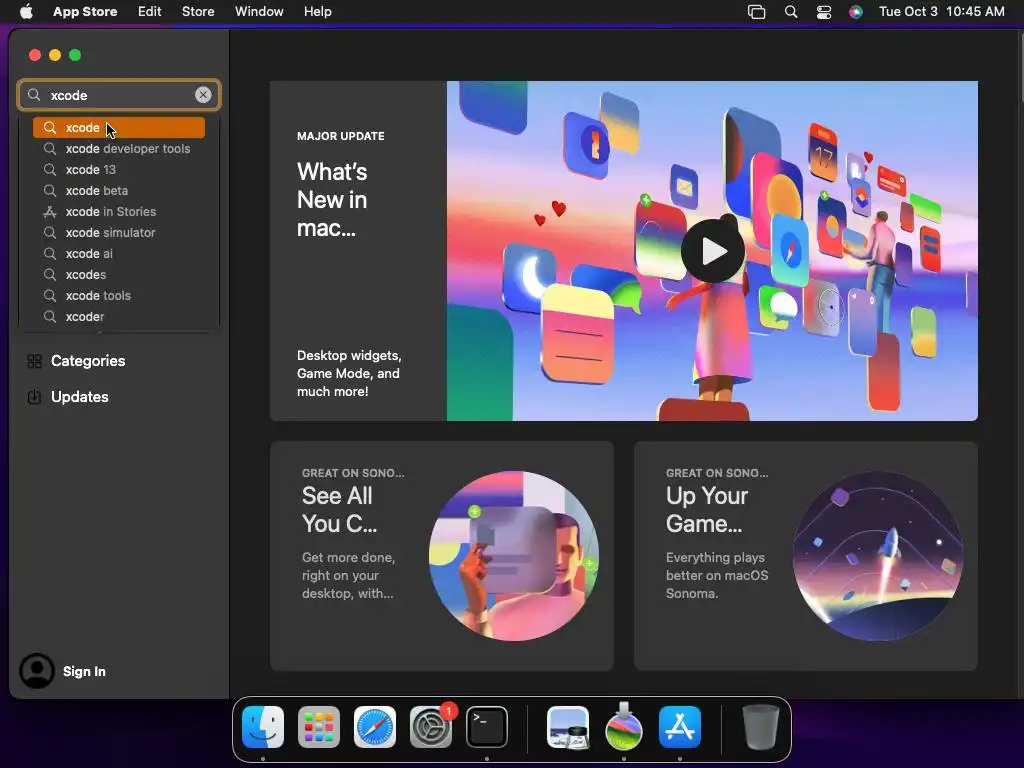Select the xcode tools suggestion
The width and height of the screenshot is (1024, 768).
(119, 295)
